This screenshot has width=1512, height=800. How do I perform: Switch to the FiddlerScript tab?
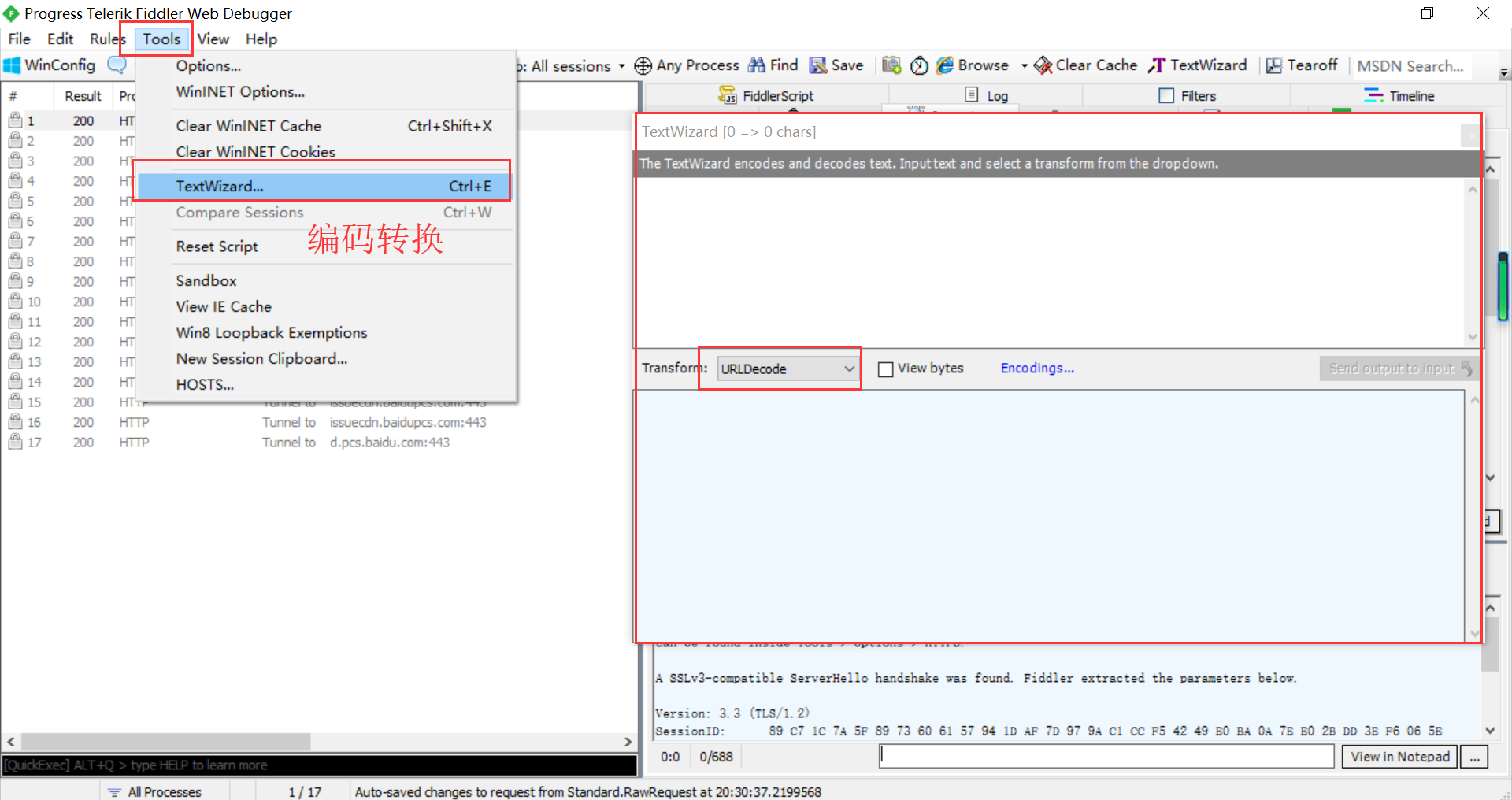767,95
